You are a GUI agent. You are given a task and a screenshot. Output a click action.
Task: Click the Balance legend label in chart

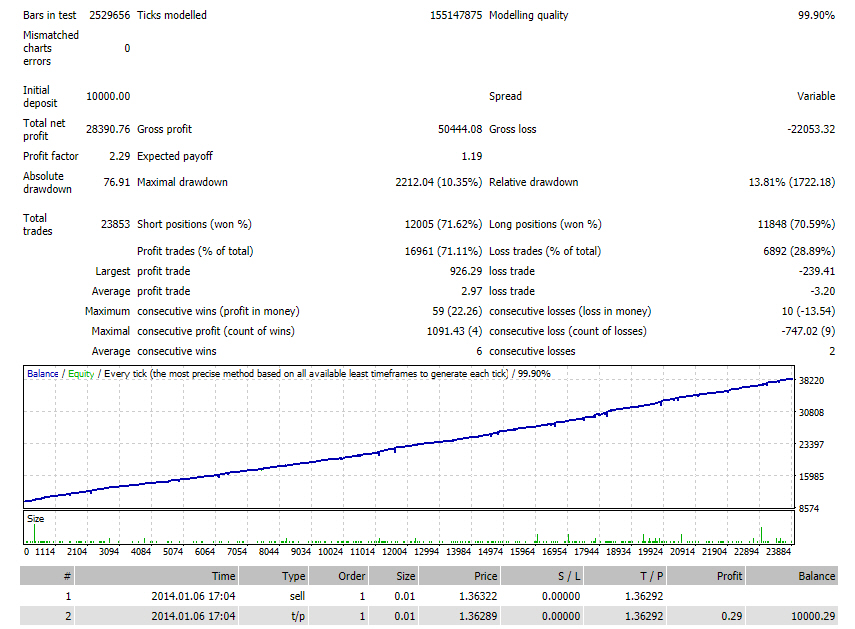43,374
